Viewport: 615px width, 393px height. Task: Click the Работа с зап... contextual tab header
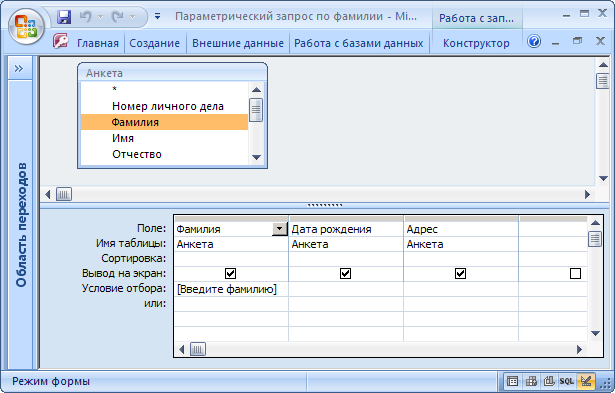(x=476, y=18)
